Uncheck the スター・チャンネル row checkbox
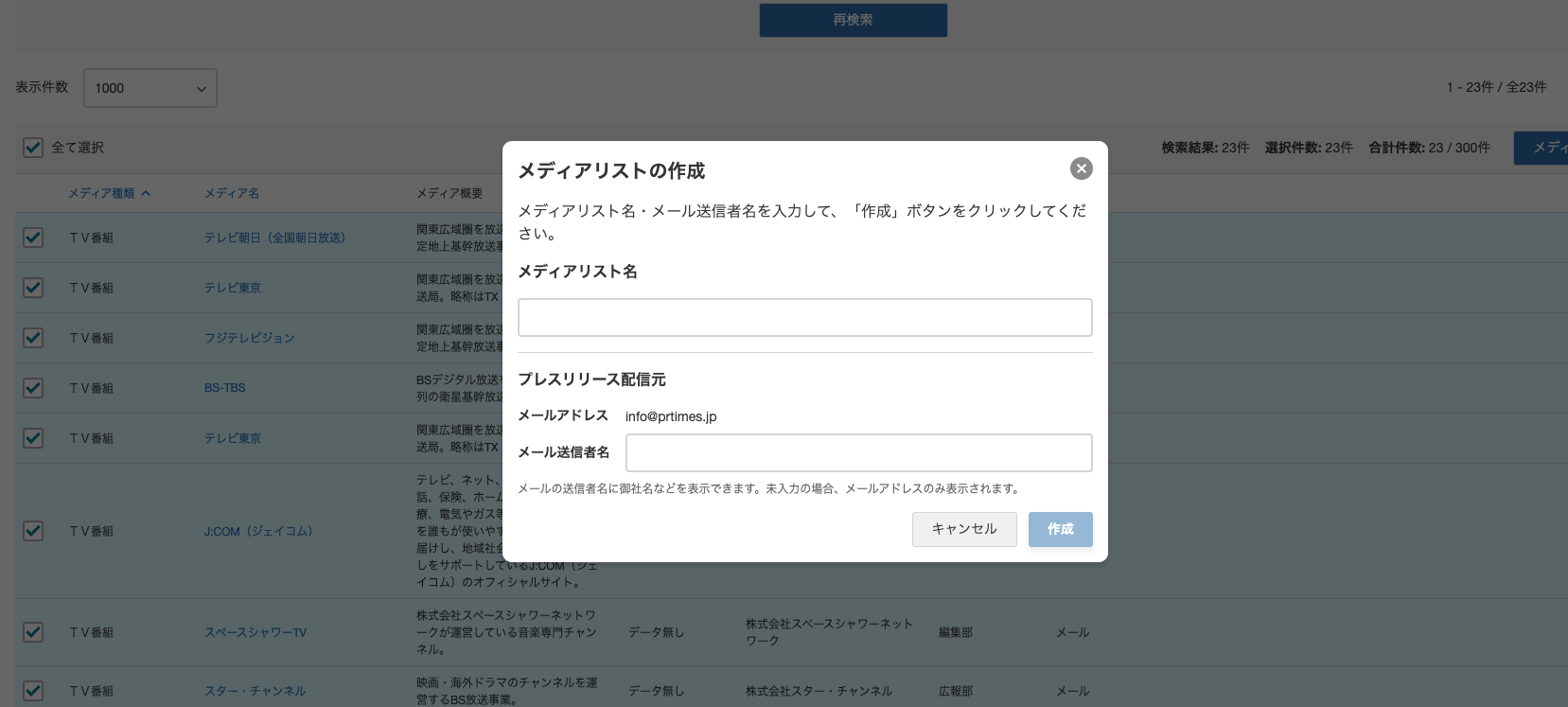 click(x=33, y=691)
